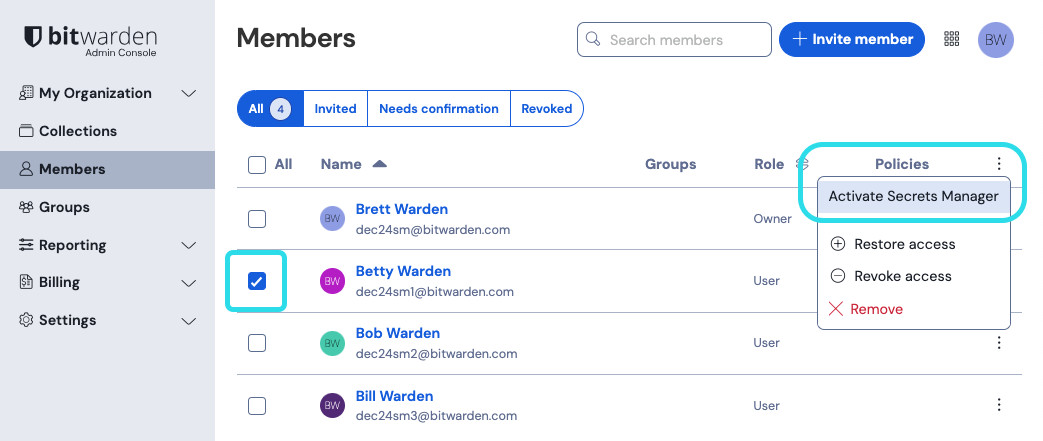Open Bob Warden's row options menu

click(x=998, y=343)
